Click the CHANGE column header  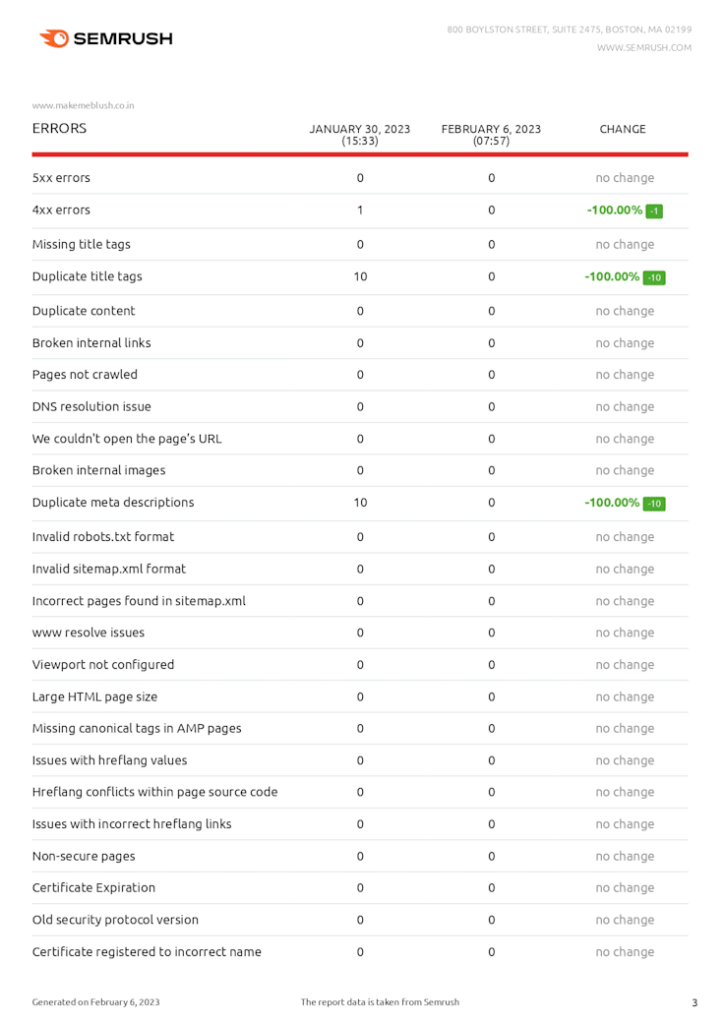622,129
